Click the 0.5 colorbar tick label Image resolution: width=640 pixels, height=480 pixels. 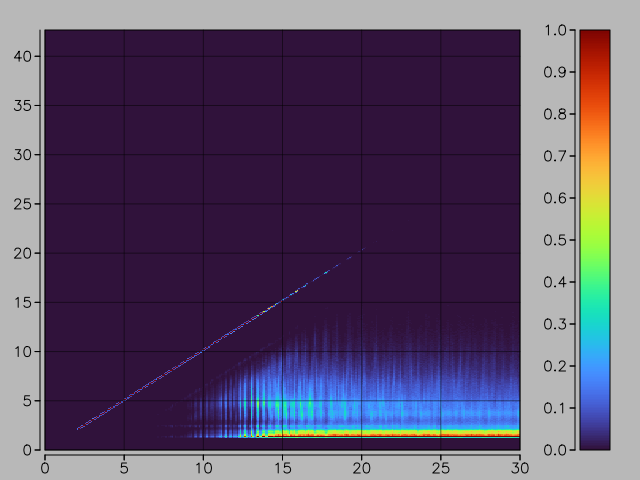[557, 240]
